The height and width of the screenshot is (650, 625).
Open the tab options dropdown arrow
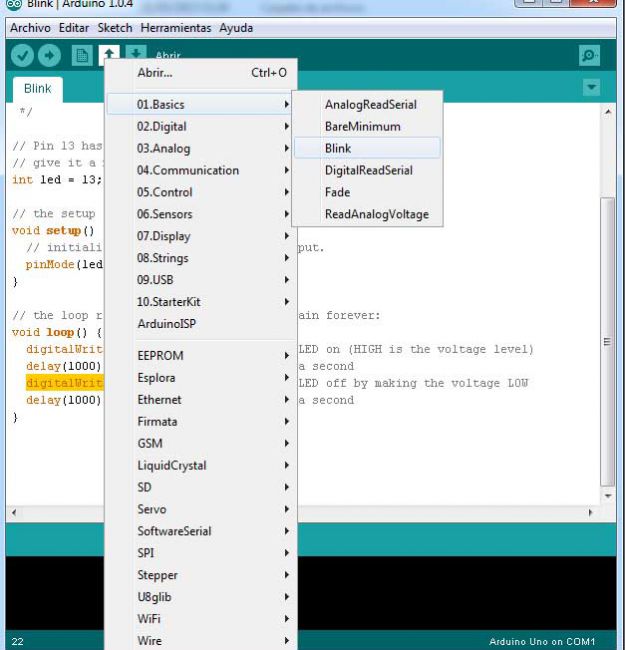[x=591, y=87]
